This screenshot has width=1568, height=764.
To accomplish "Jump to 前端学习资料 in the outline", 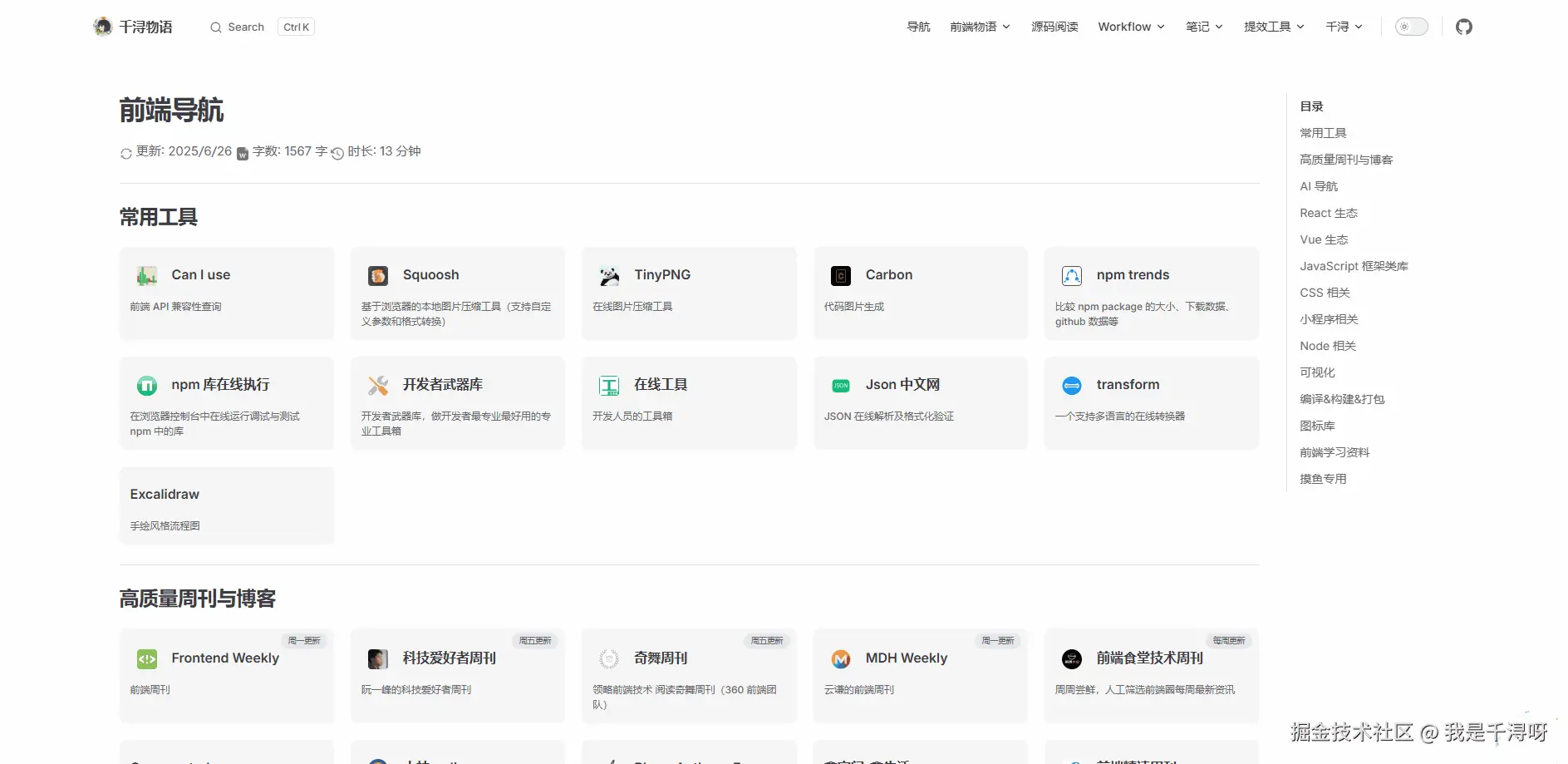I will (x=1335, y=452).
